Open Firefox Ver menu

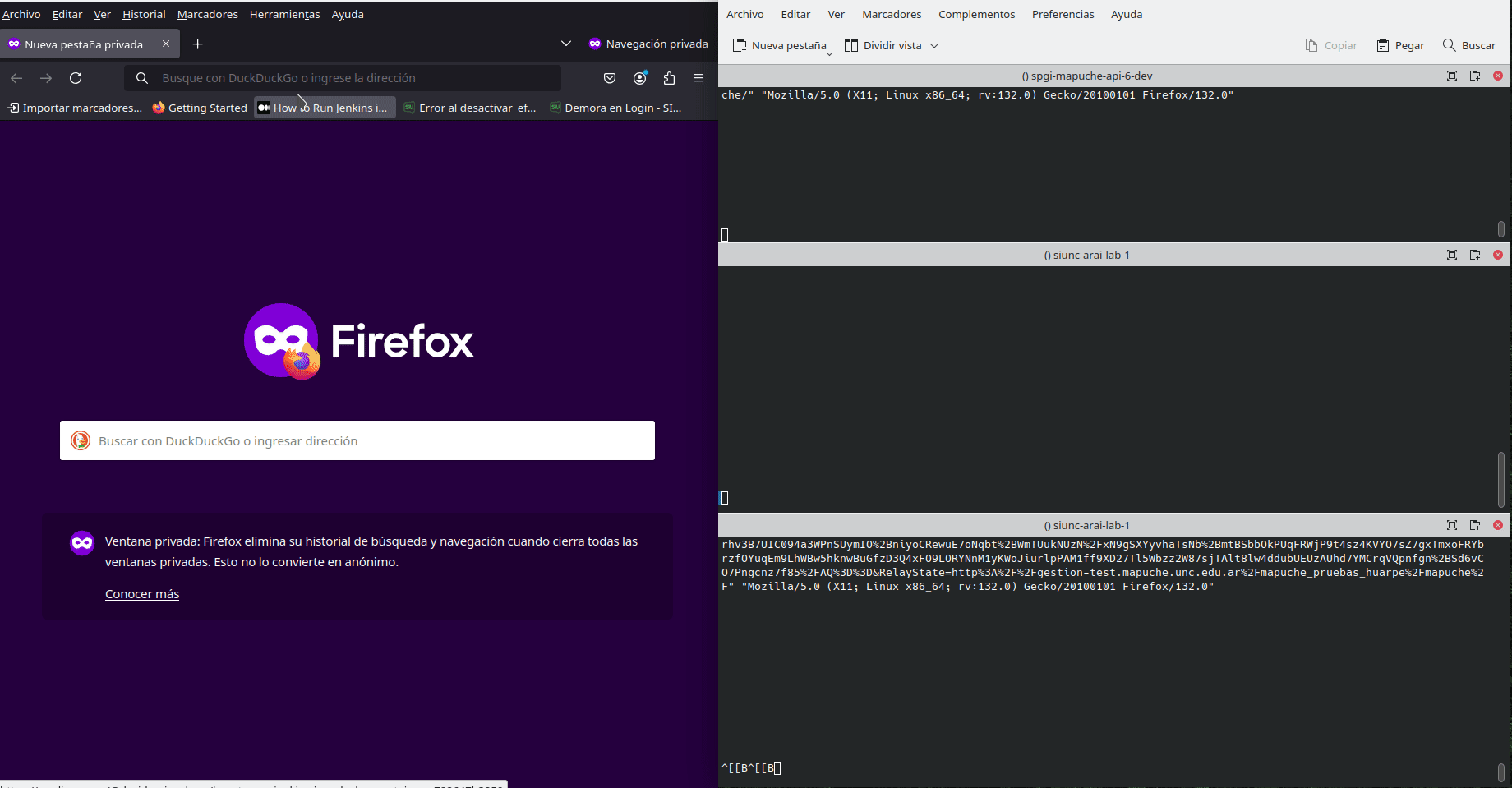click(102, 14)
